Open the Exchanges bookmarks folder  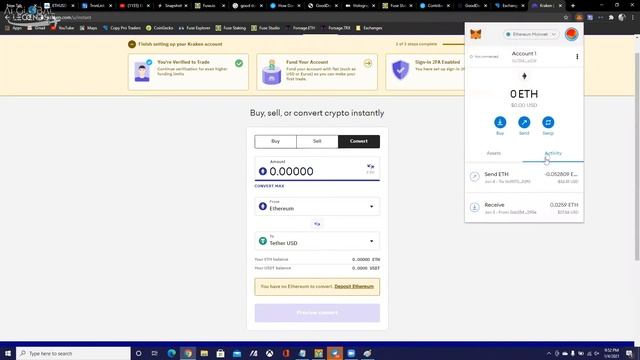pyautogui.click(x=369, y=28)
